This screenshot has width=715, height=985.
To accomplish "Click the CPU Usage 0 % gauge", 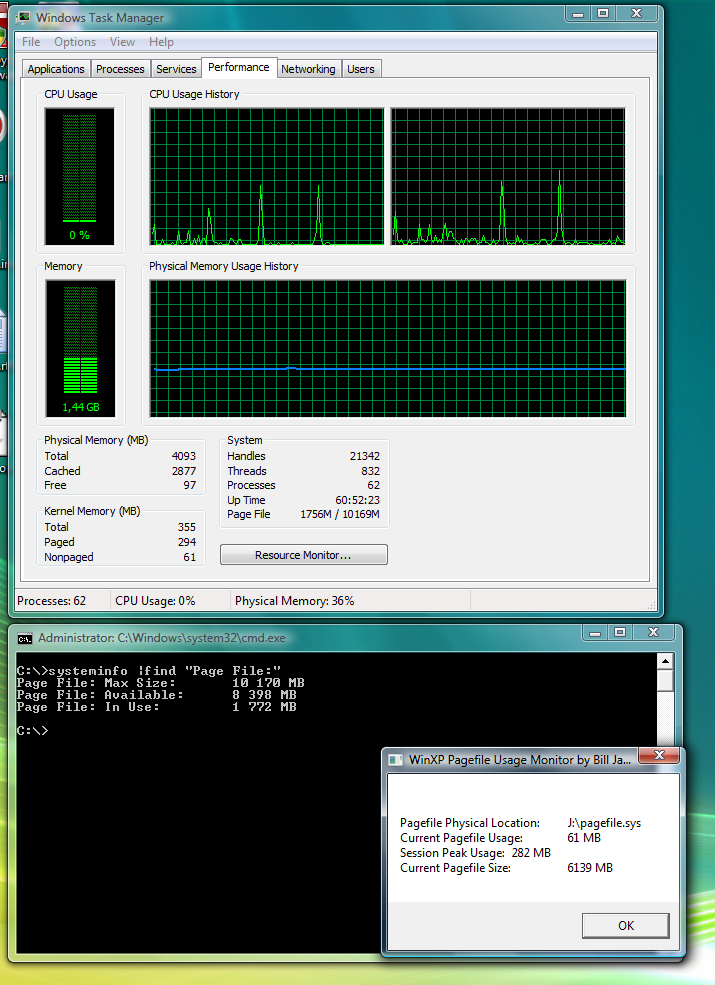I will (79, 177).
